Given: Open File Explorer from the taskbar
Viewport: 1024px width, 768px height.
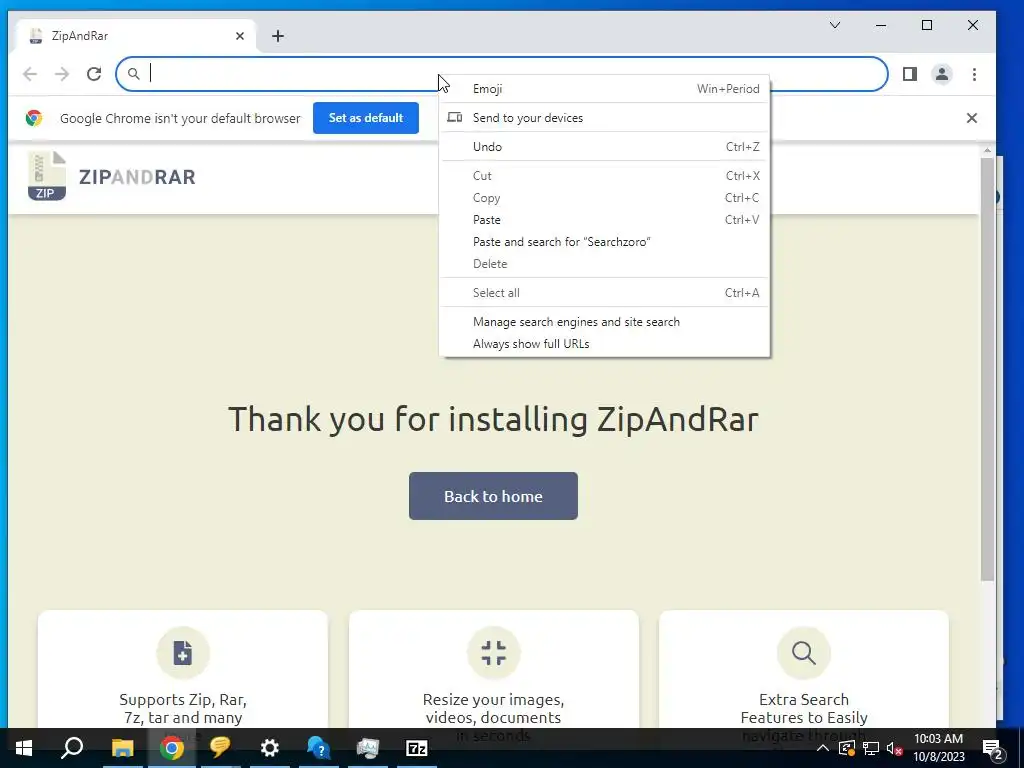Looking at the screenshot, I should click(122, 748).
